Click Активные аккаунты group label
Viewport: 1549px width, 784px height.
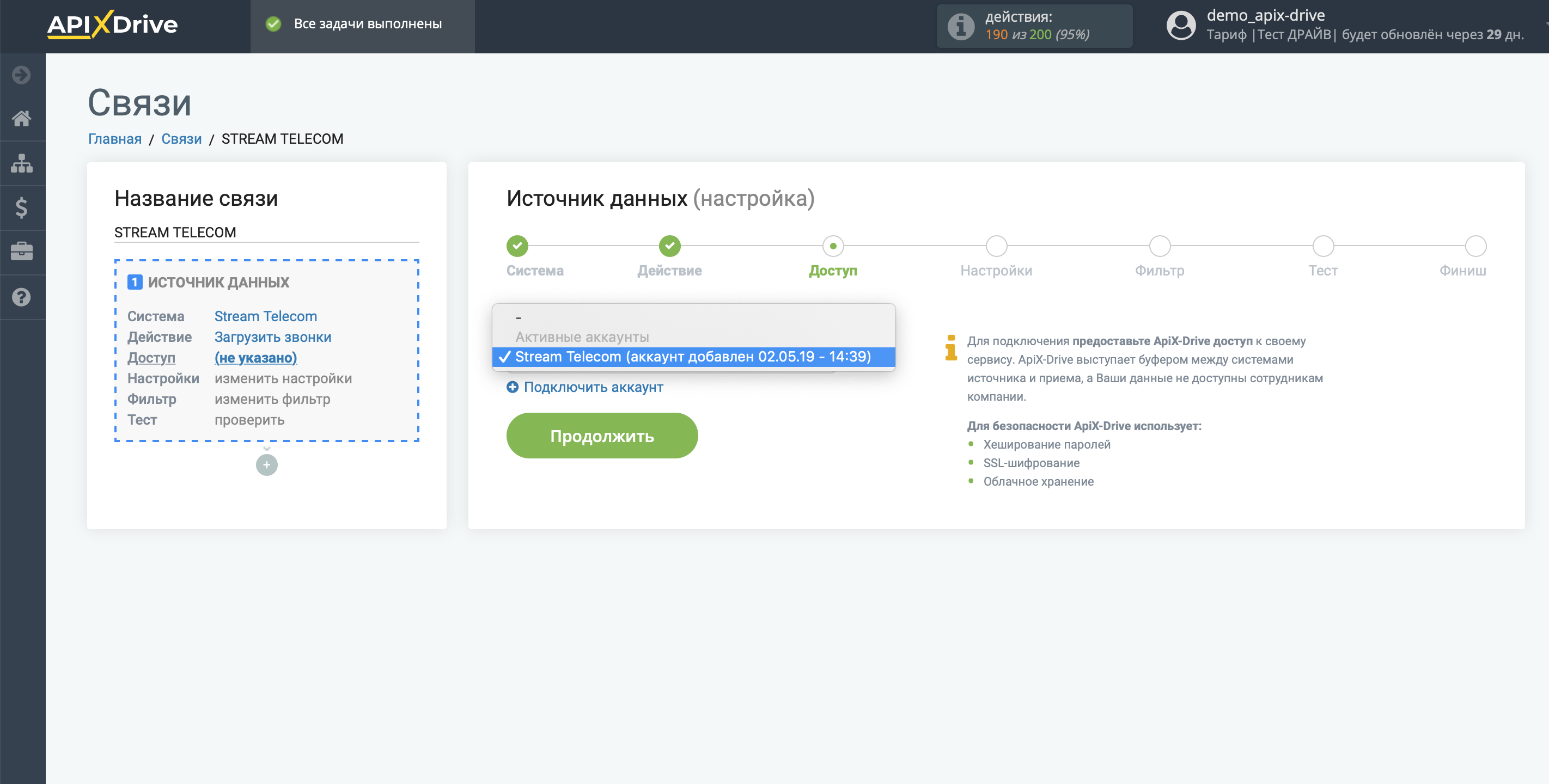tap(582, 338)
